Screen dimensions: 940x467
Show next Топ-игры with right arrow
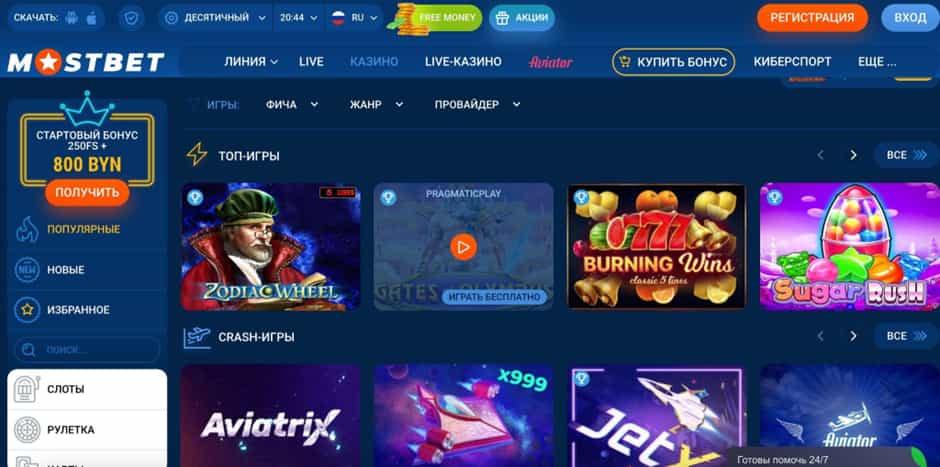853,155
